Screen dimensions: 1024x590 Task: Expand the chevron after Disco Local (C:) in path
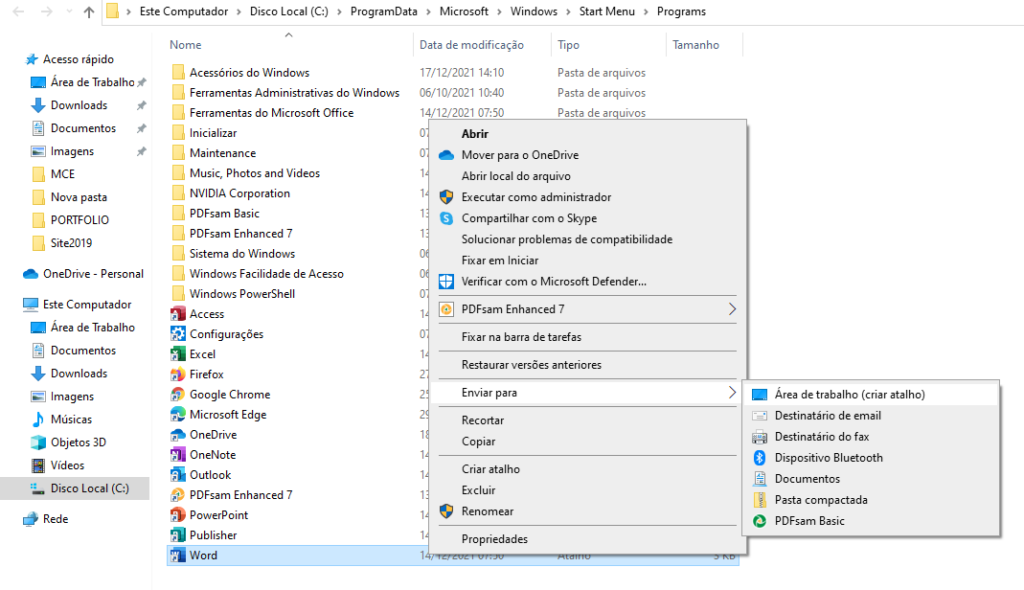[340, 12]
